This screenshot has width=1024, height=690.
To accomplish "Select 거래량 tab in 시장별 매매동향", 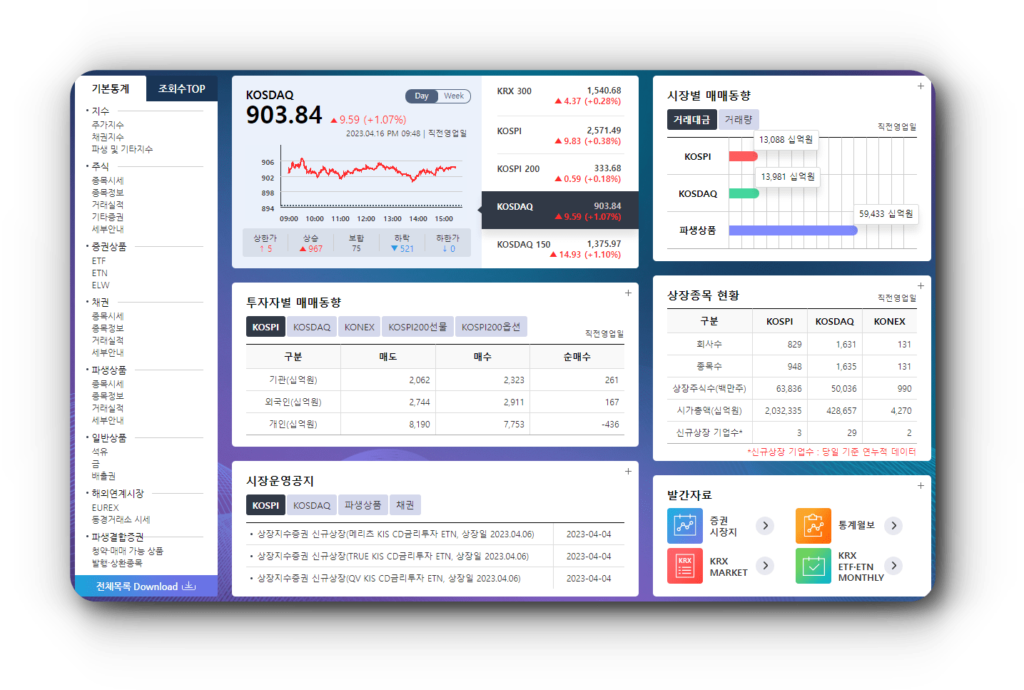I will [739, 119].
